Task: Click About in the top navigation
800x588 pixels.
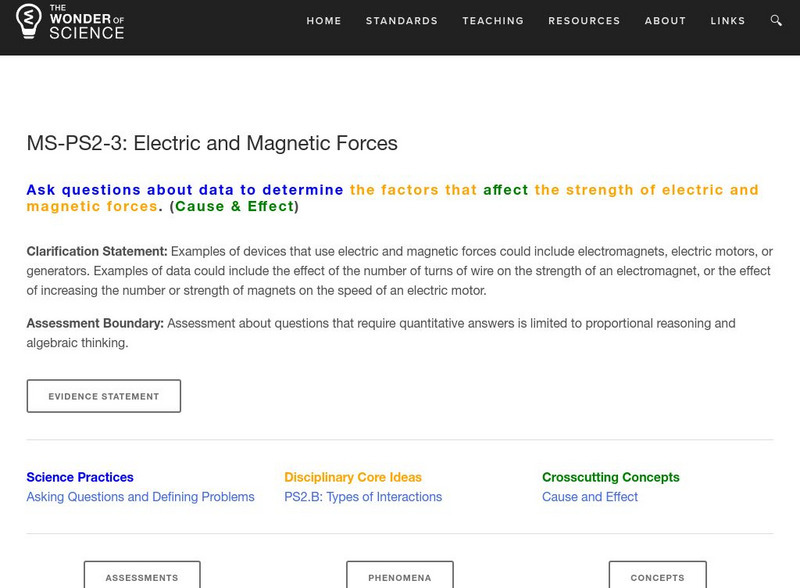Action: click(665, 21)
